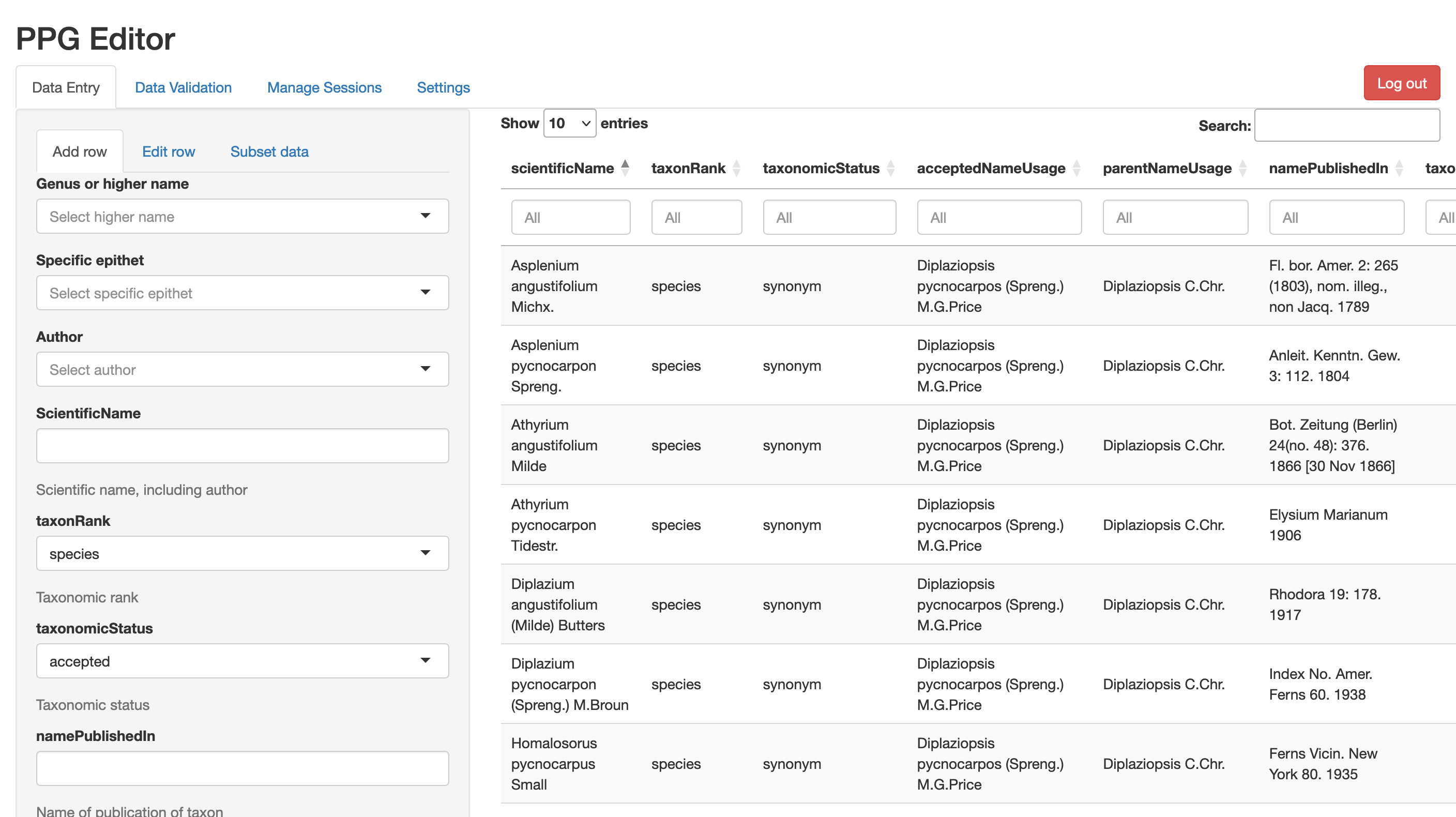
Task: Click namePublishedIn sort arrows
Action: coord(1399,168)
